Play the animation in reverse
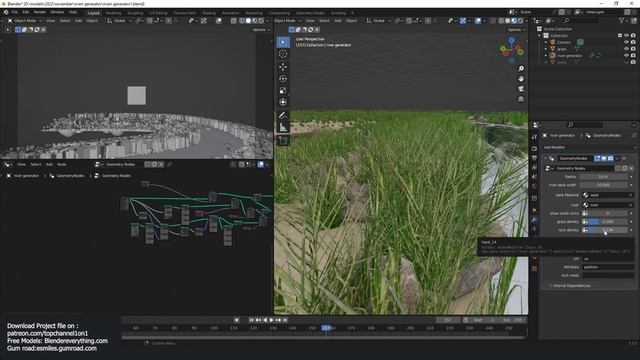Screen dimensions: 640x360 pyautogui.click(x=265, y=320)
